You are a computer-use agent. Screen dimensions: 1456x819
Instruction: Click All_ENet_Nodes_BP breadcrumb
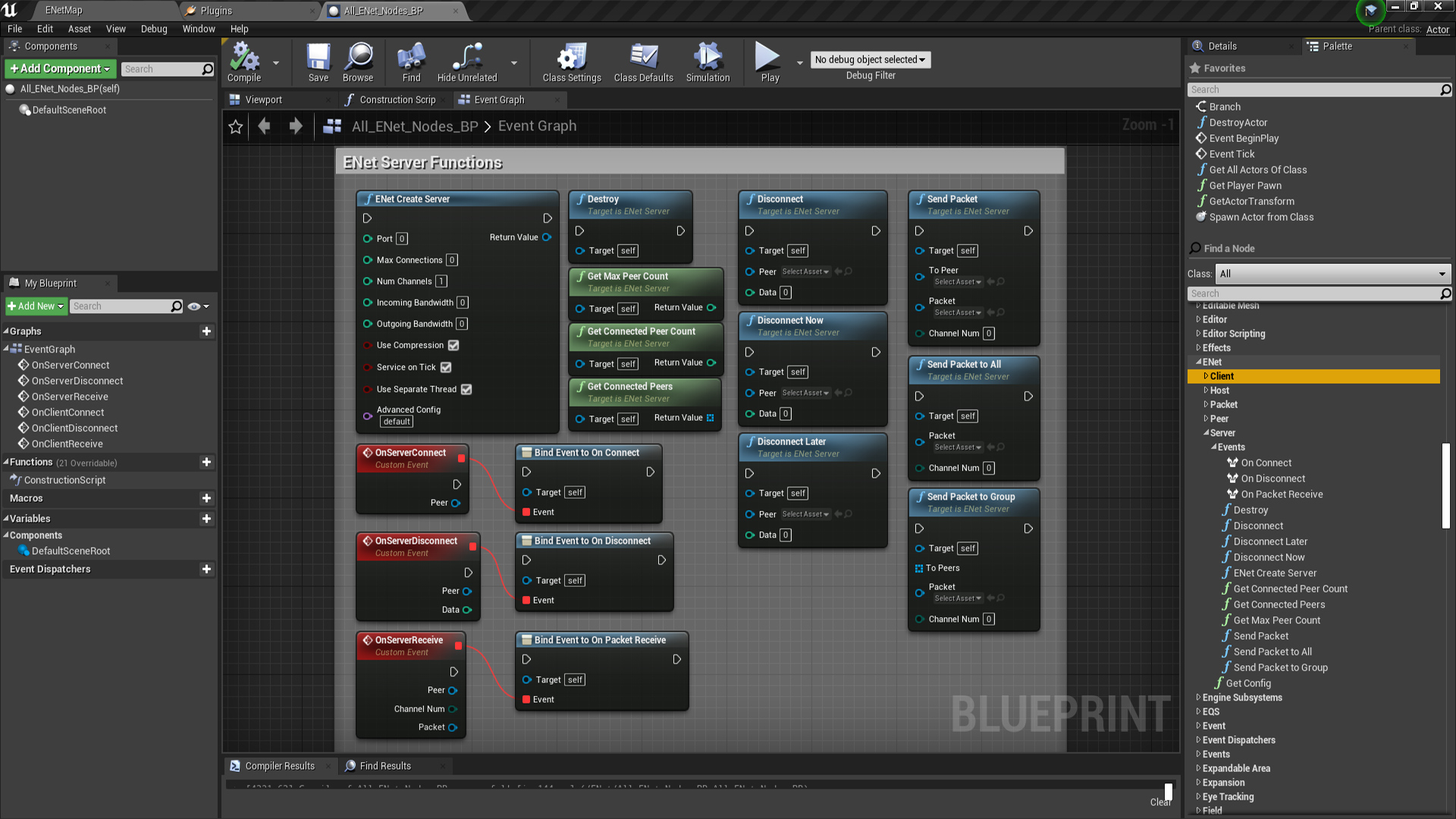tap(415, 127)
